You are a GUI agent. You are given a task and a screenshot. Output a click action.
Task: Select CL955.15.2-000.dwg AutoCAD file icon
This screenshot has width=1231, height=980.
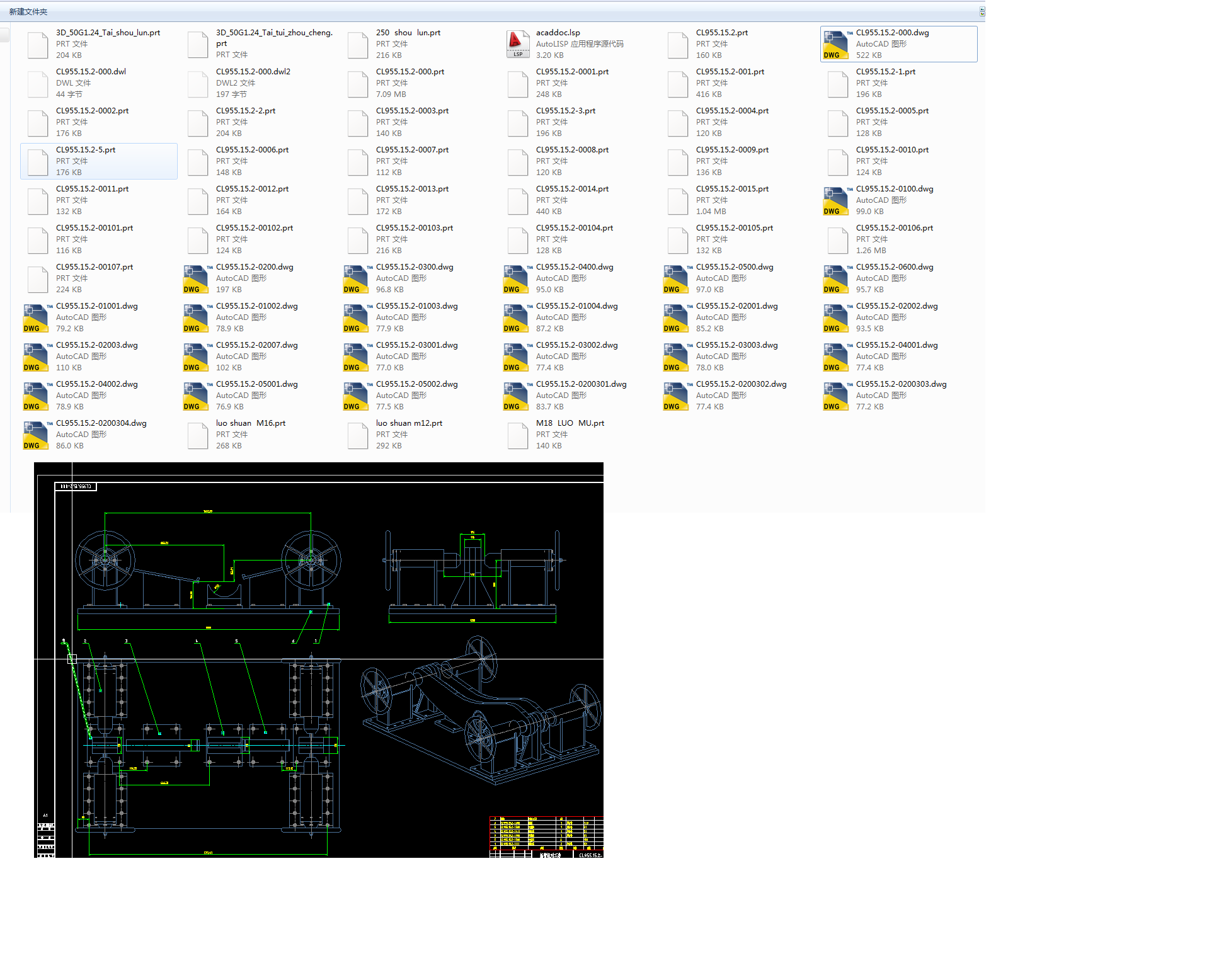pyautogui.click(x=836, y=44)
